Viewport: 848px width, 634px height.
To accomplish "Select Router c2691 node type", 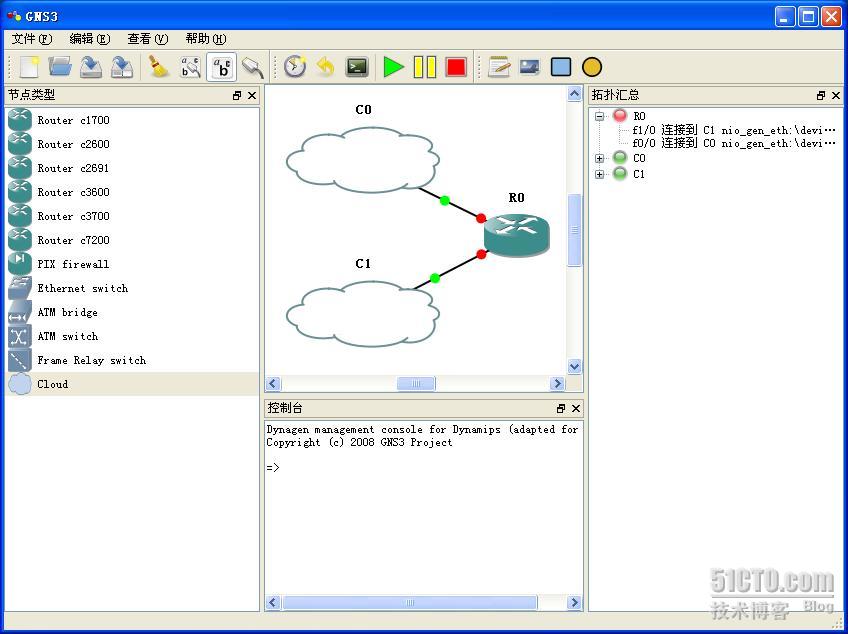I will tap(132, 168).
